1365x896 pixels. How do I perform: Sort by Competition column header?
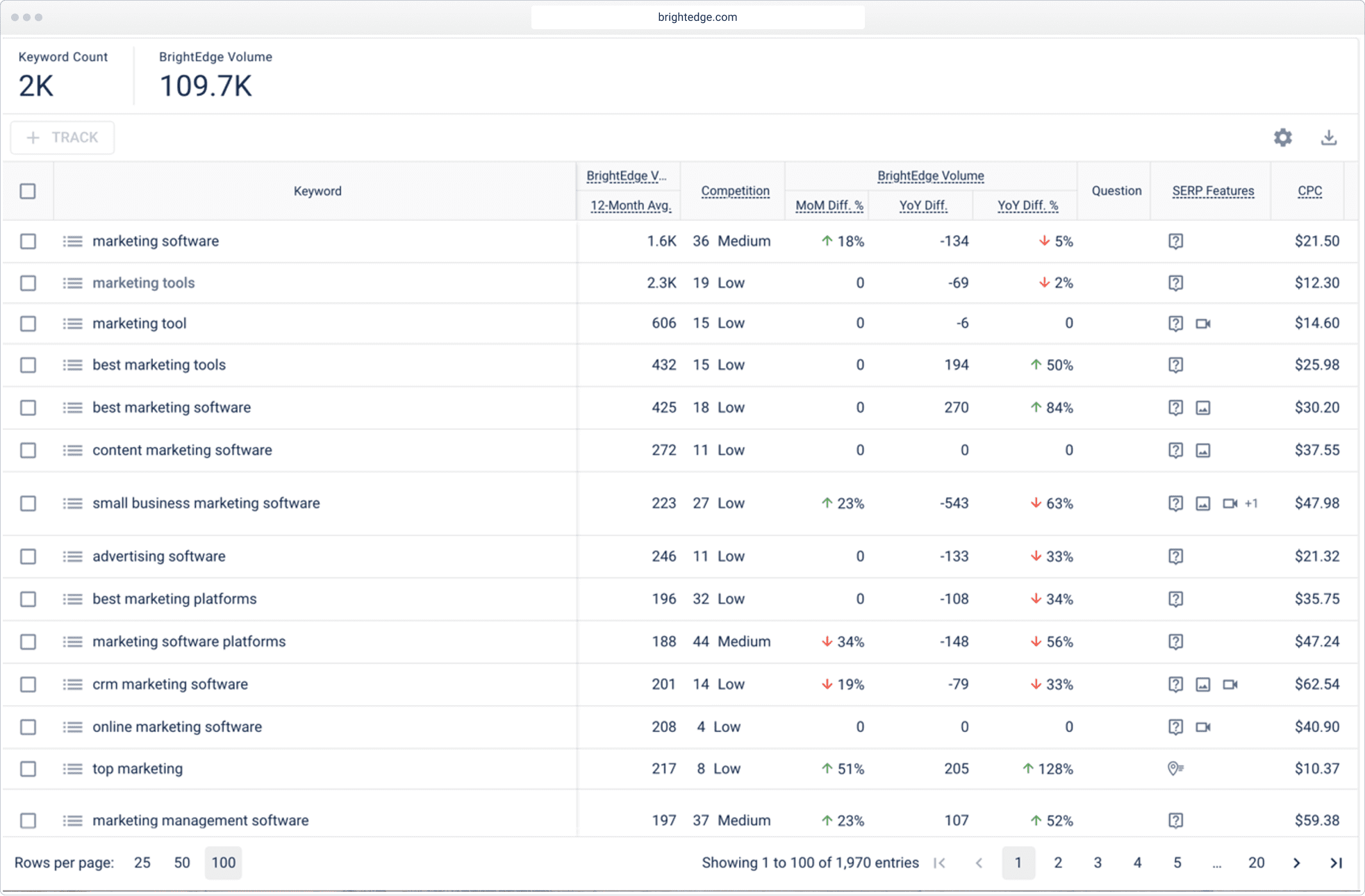point(735,191)
